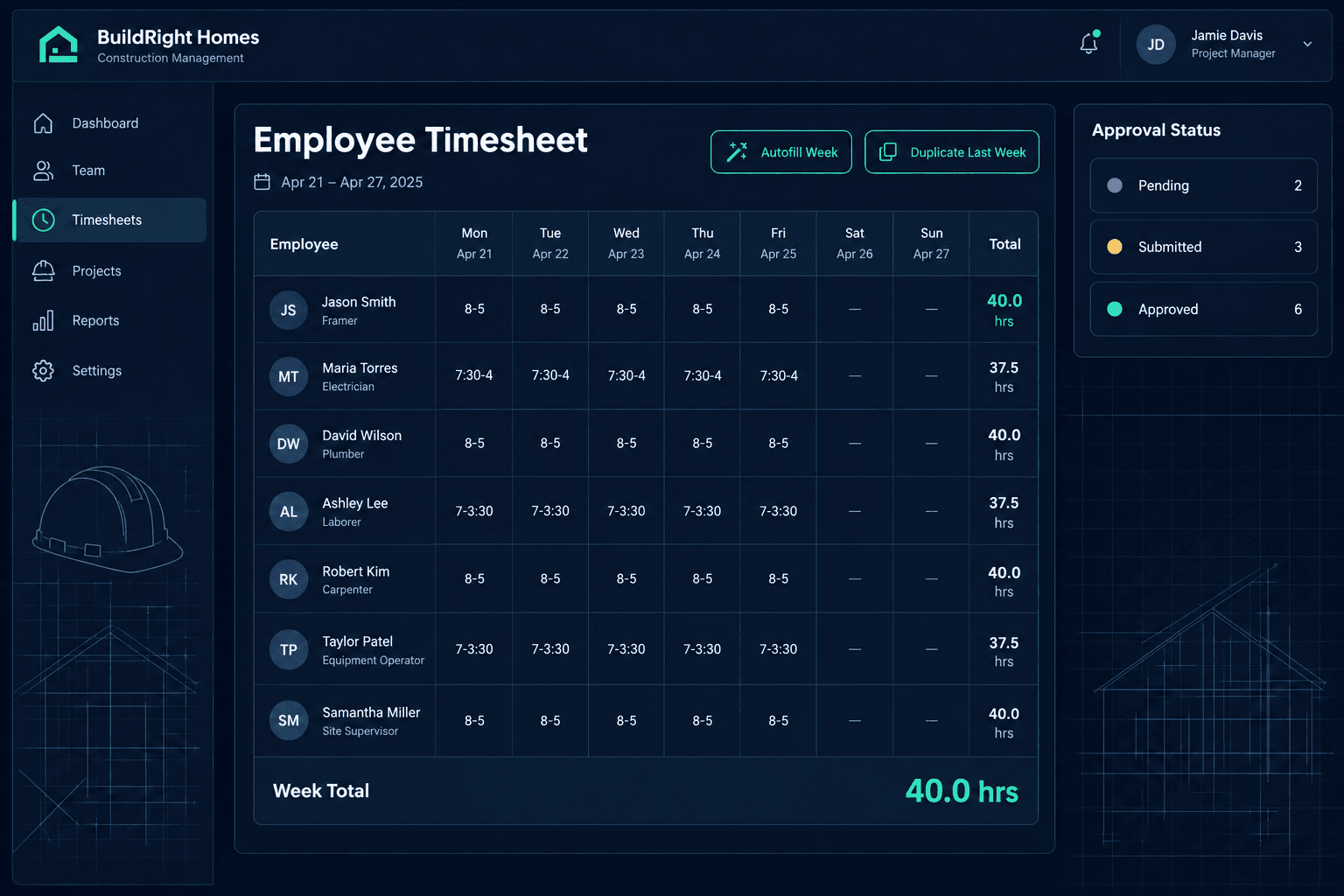
Task: Click the Mon Apr 21 column header
Action: [x=474, y=243]
